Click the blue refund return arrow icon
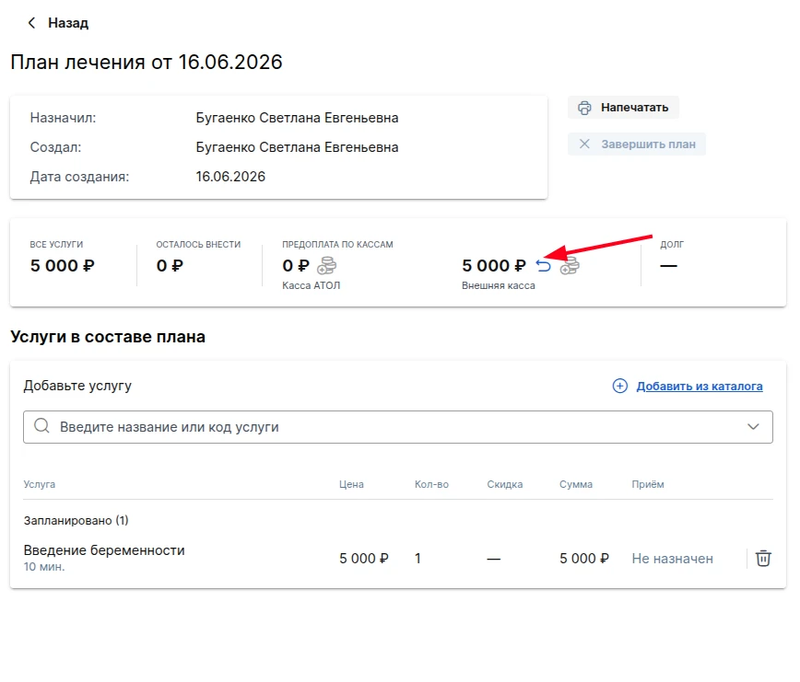 click(x=543, y=266)
